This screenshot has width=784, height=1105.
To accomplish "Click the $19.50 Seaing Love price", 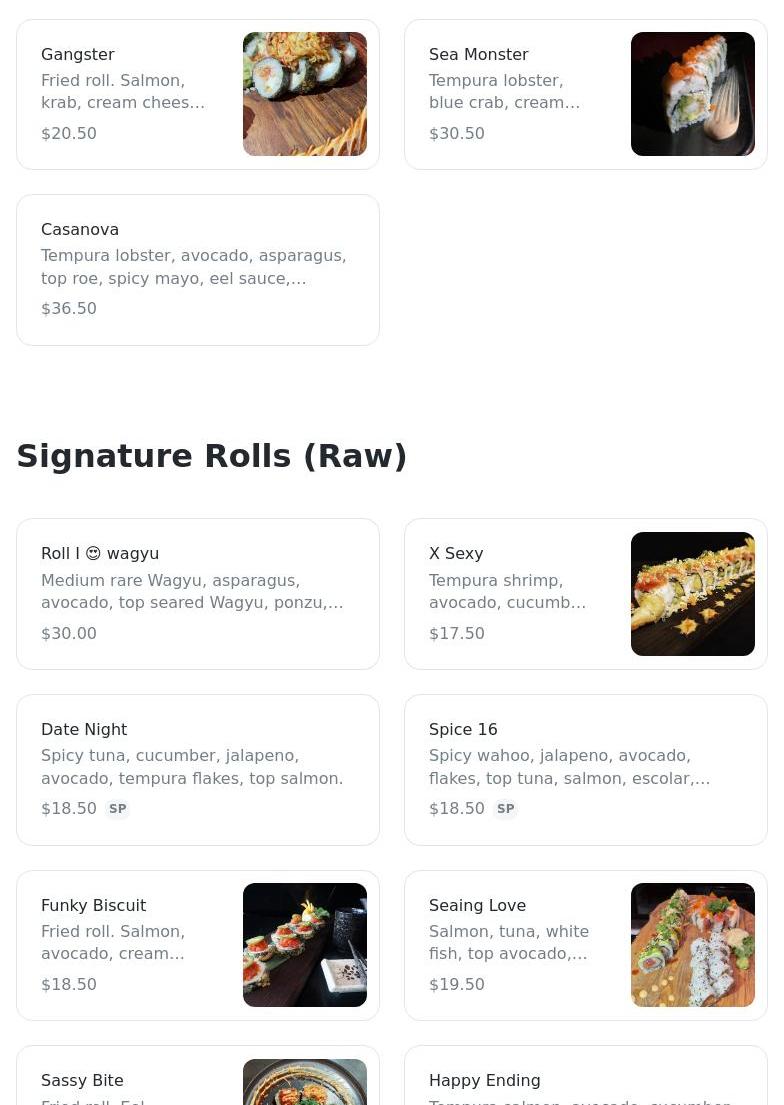I will tap(457, 985).
